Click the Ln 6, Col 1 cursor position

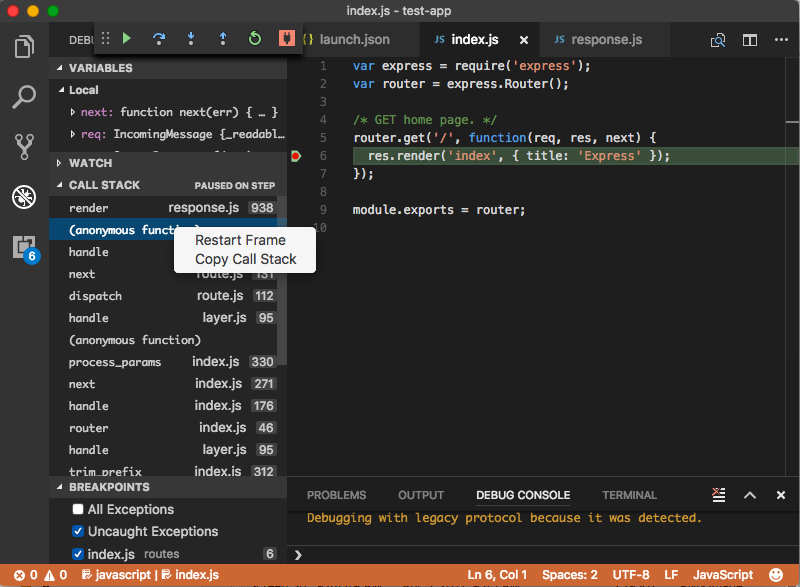(x=497, y=575)
